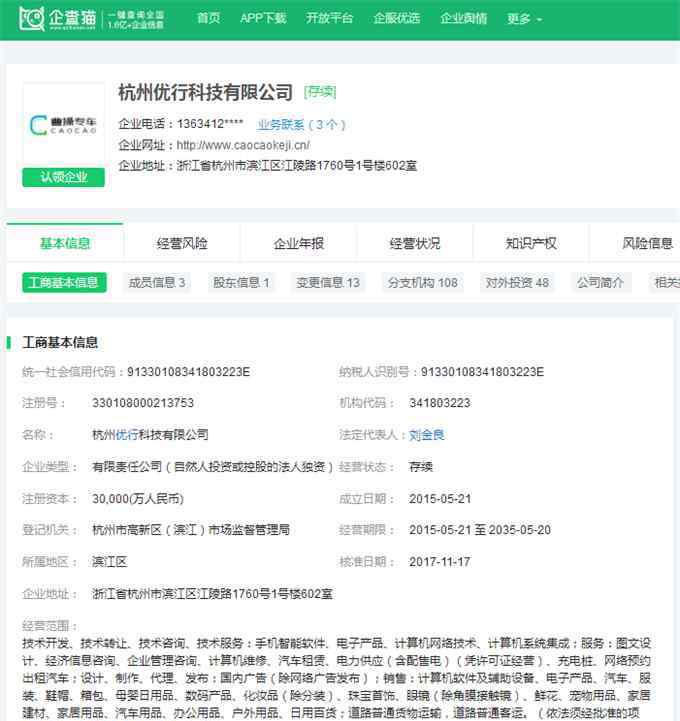
Task: Click registration number 330108000213753
Action: [143, 403]
